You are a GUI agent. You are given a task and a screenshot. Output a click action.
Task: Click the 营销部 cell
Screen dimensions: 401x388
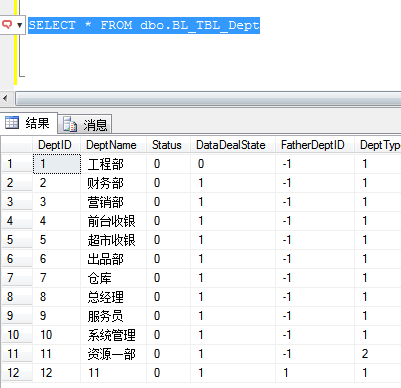click(113, 202)
